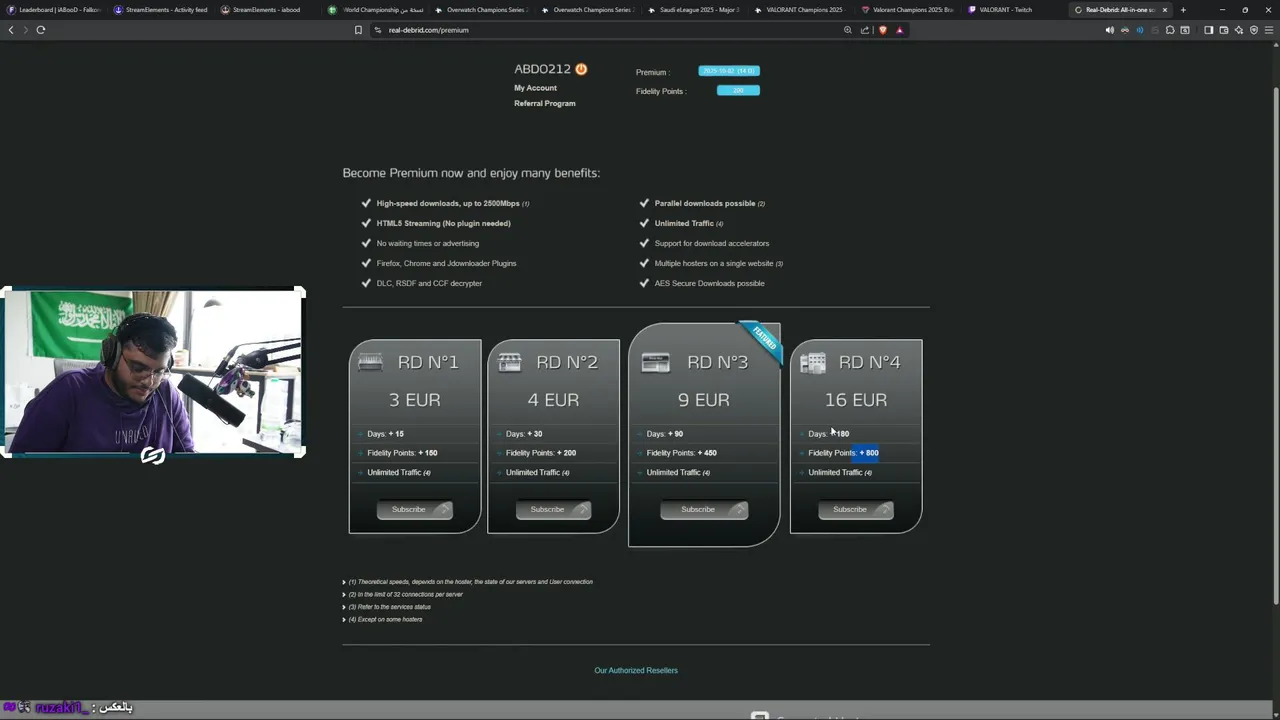
Task: Click 'DLC, RSDF and CCF decrypter' benefit
Action: (x=429, y=283)
